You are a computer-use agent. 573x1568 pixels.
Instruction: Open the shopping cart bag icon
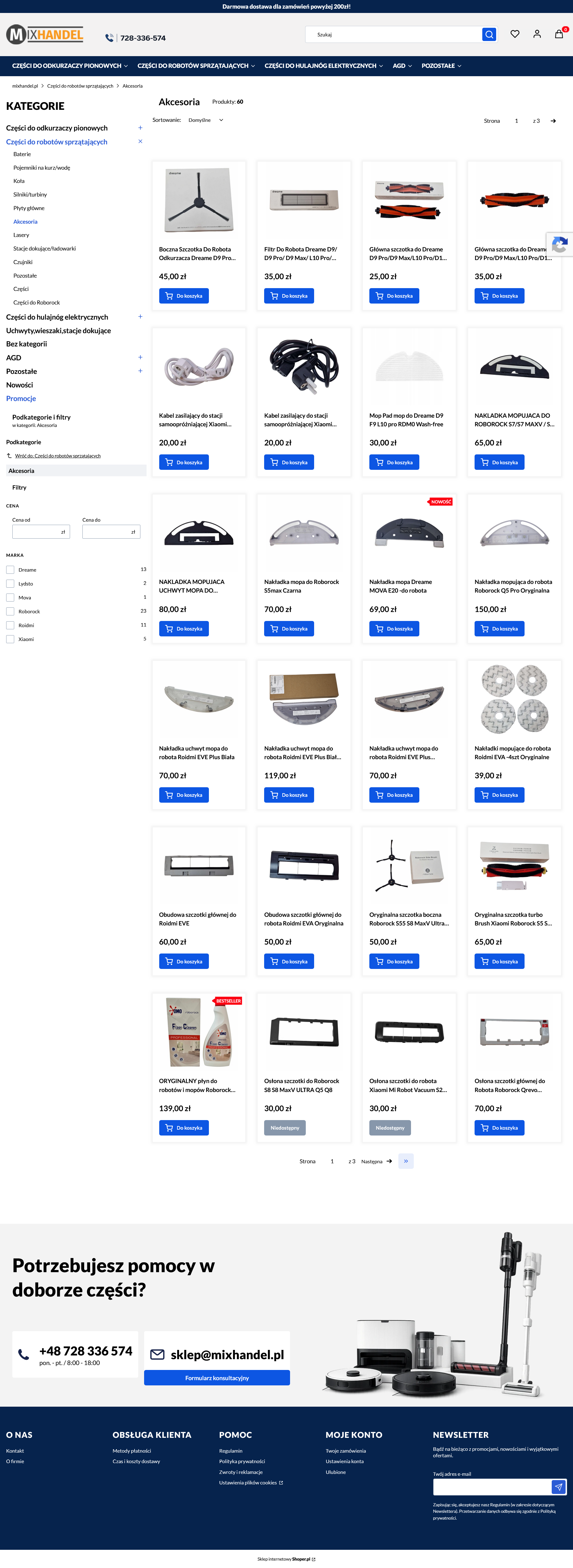[x=559, y=34]
